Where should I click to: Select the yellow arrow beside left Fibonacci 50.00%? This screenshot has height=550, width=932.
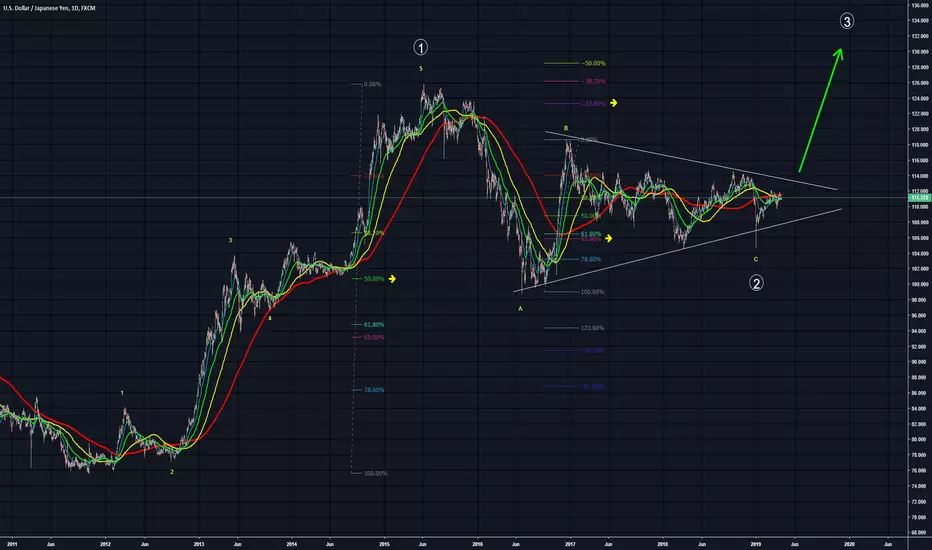[392, 278]
